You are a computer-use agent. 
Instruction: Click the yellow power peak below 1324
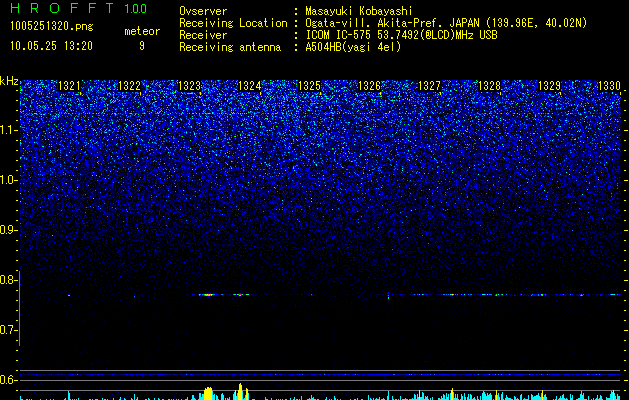(x=240, y=392)
